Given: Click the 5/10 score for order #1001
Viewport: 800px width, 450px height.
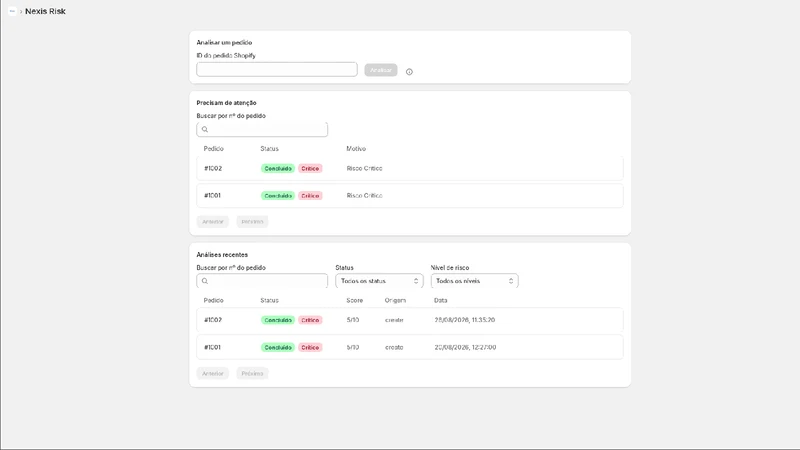Looking at the screenshot, I should 353,347.
